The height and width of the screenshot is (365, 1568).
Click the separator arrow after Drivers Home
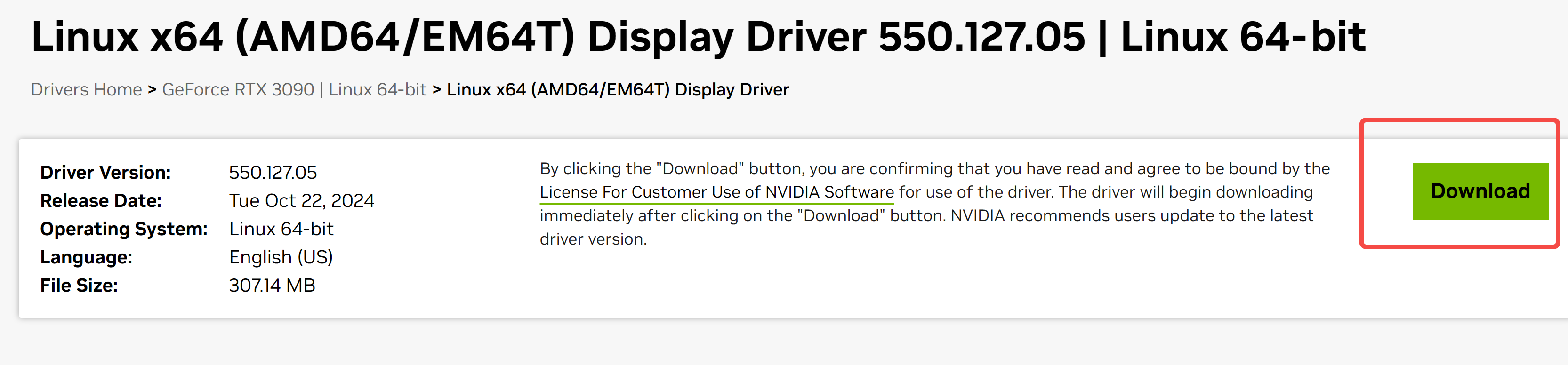coord(152,89)
